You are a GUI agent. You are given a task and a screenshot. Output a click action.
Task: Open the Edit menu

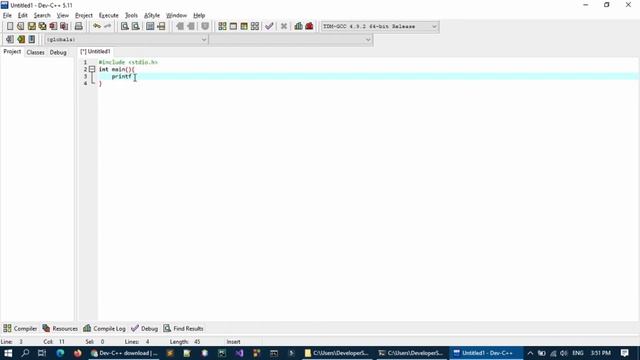tap(22, 16)
